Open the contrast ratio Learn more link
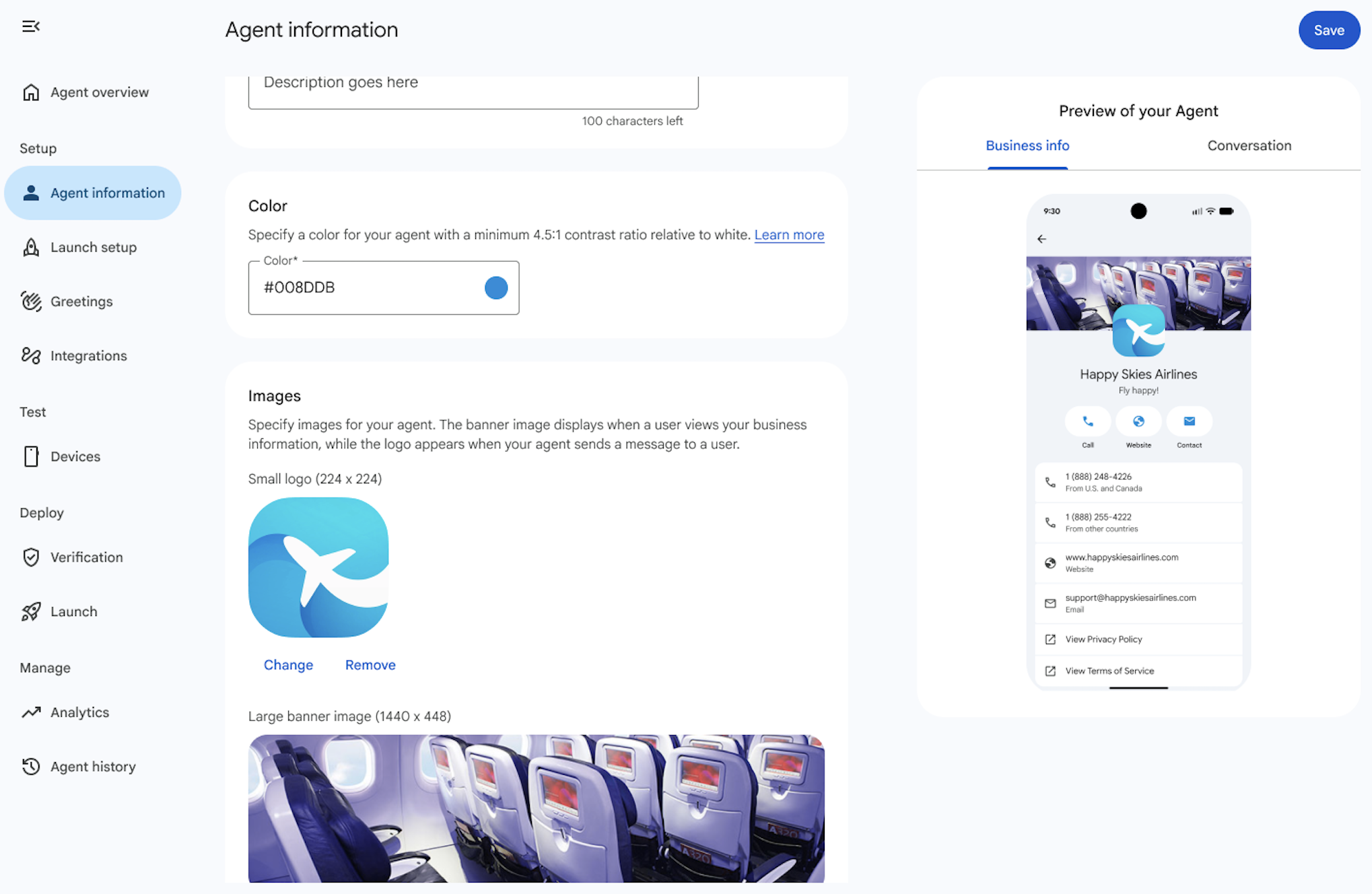Screen dimensions: 1372x894 click(x=789, y=234)
